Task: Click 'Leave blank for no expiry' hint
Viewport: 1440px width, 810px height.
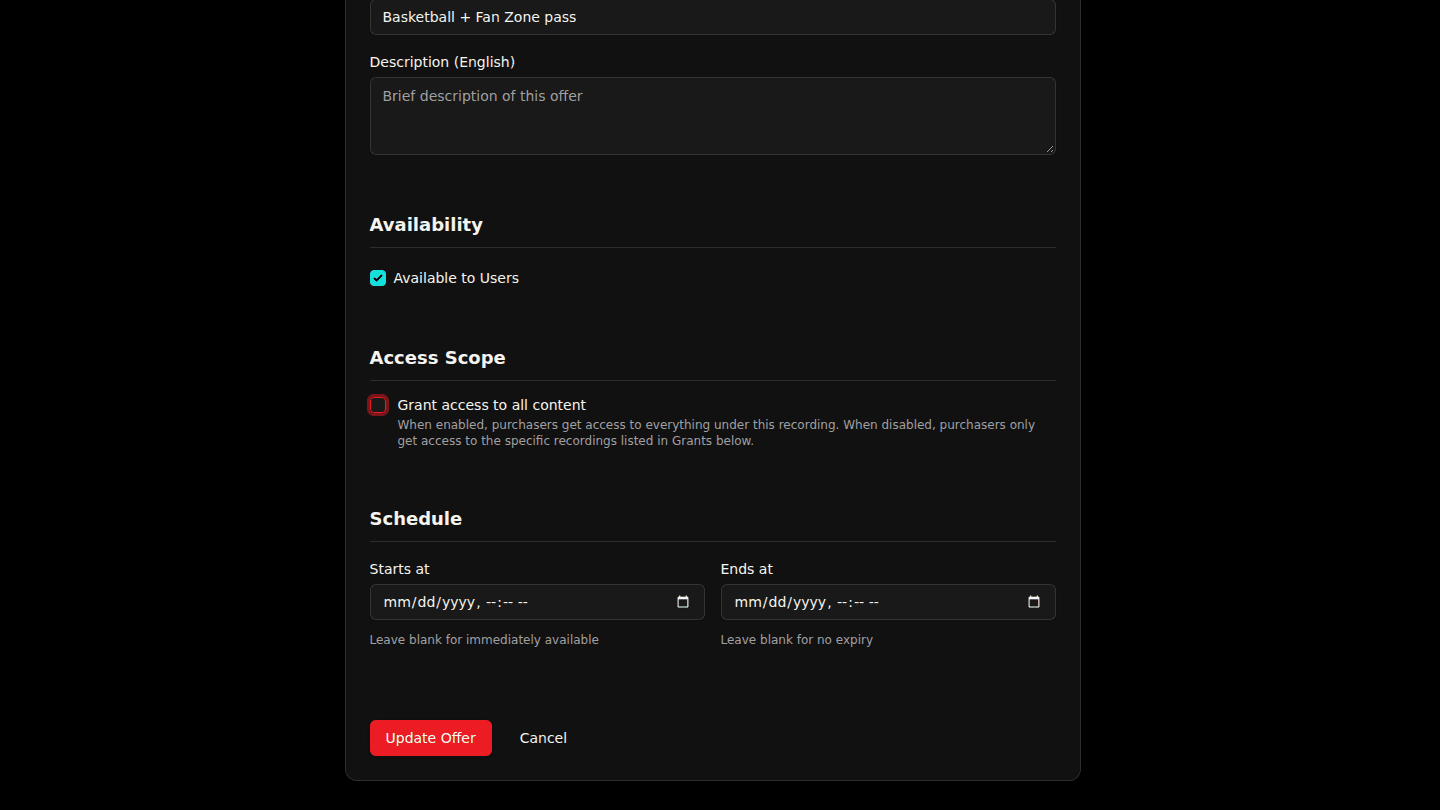Action: (x=797, y=640)
